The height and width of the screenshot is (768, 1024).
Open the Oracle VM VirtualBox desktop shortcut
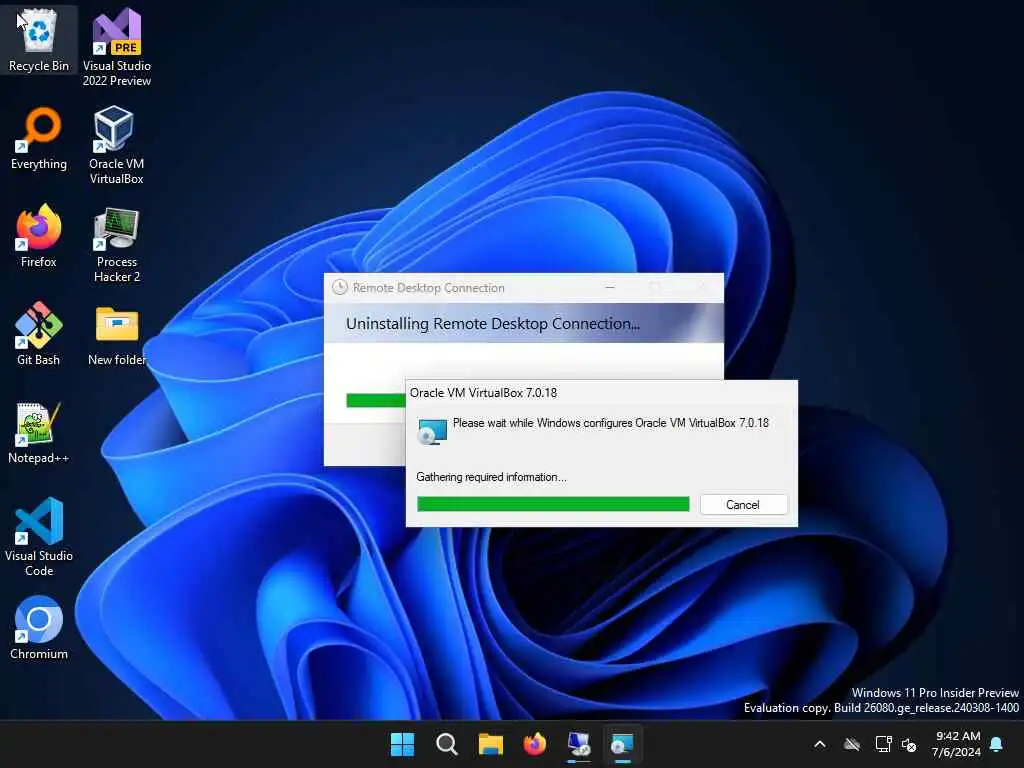click(117, 145)
